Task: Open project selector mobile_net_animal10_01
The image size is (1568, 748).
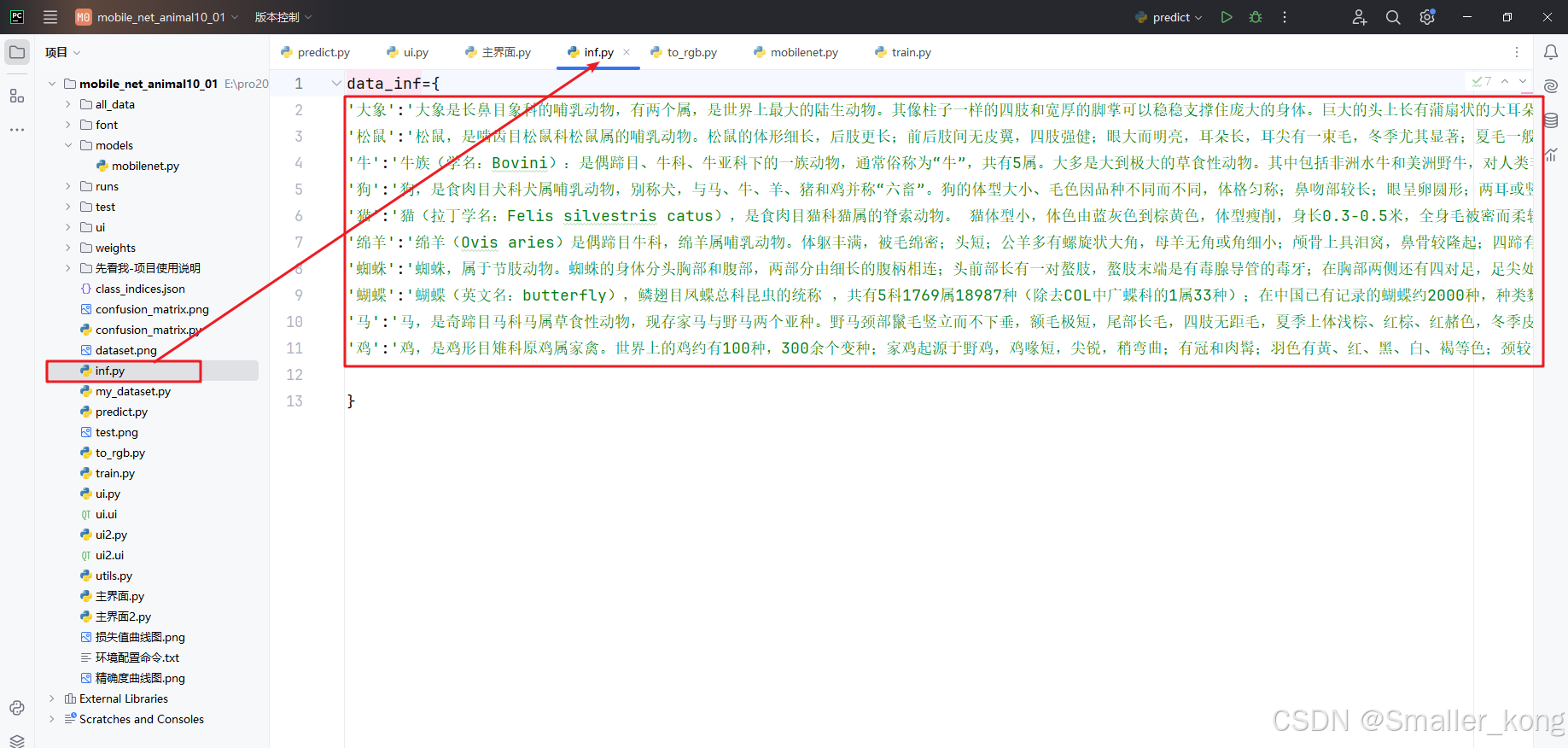Action: (156, 17)
